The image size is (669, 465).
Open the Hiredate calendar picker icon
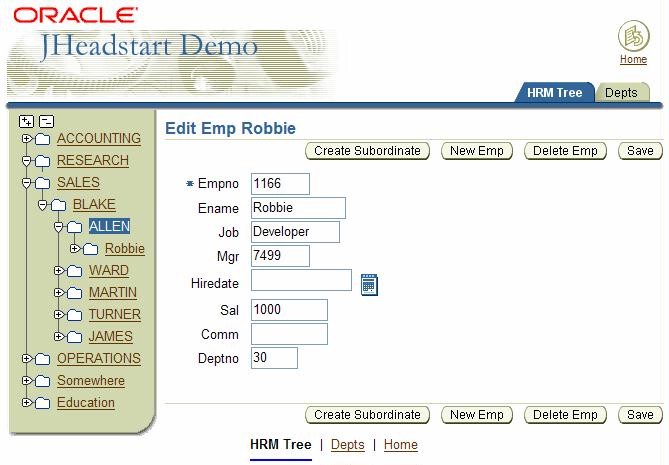(x=369, y=285)
